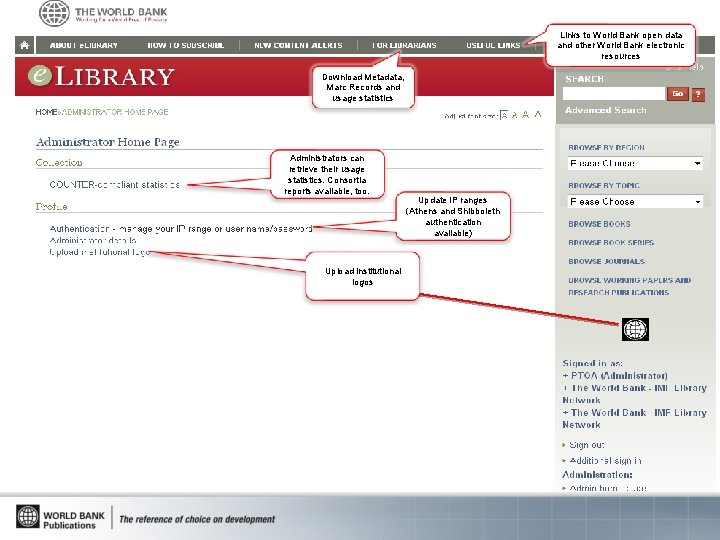The image size is (720, 540).
Task: Choose the third font size A
Action: pyautogui.click(x=526, y=115)
